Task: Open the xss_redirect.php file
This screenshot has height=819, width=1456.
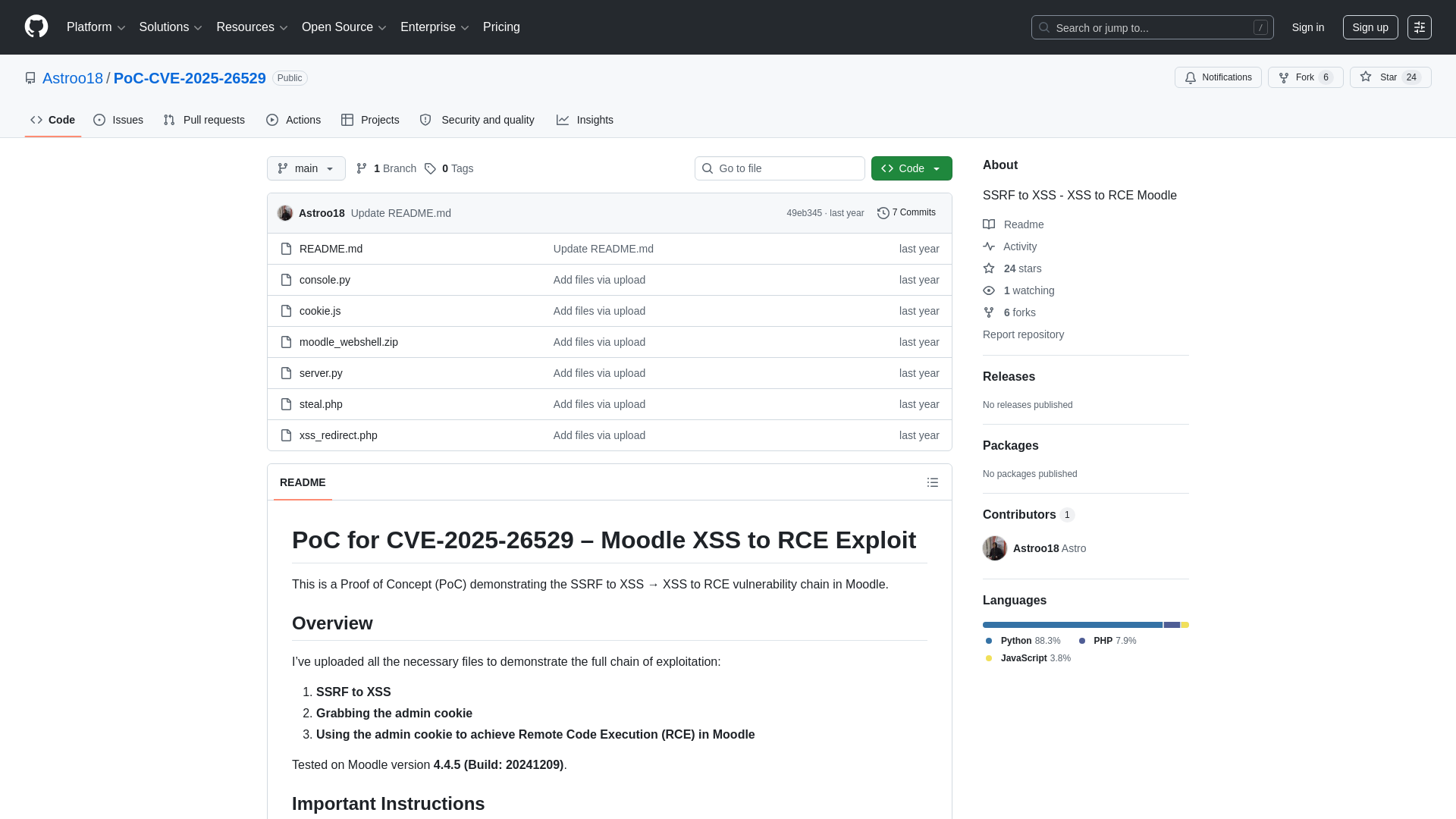Action: tap(338, 435)
